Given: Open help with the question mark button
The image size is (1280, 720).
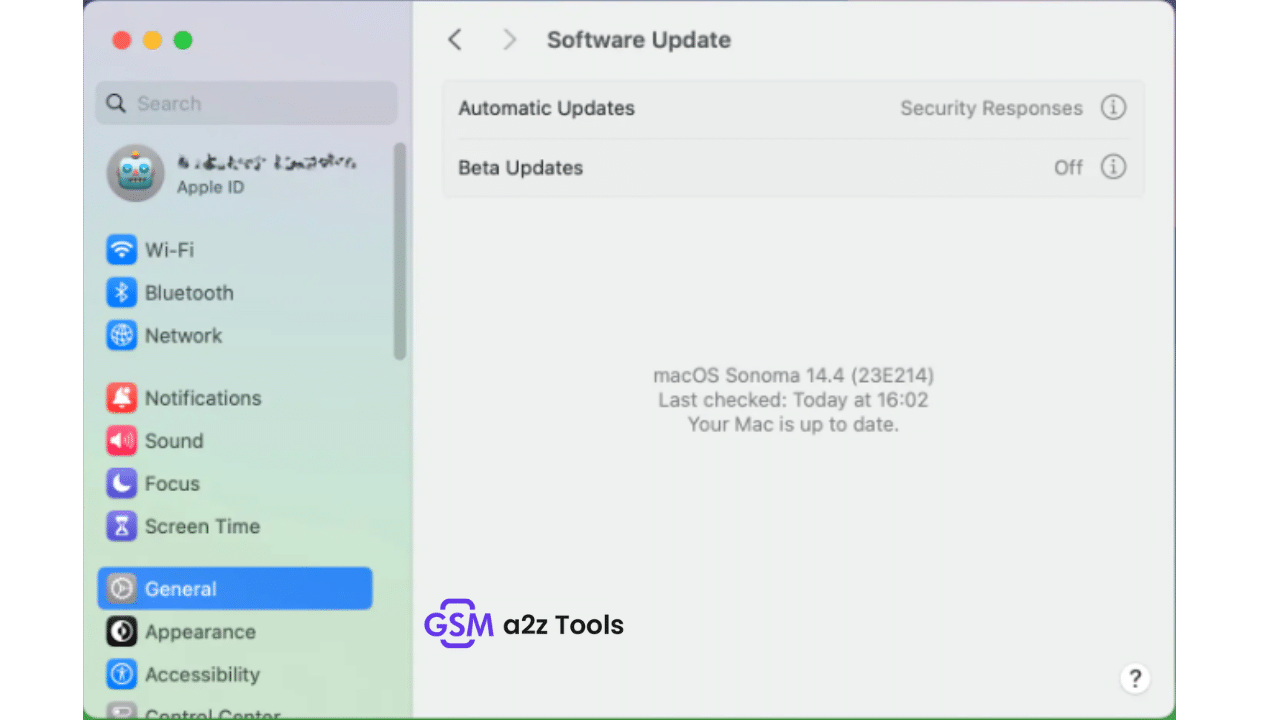Looking at the screenshot, I should 1135,678.
